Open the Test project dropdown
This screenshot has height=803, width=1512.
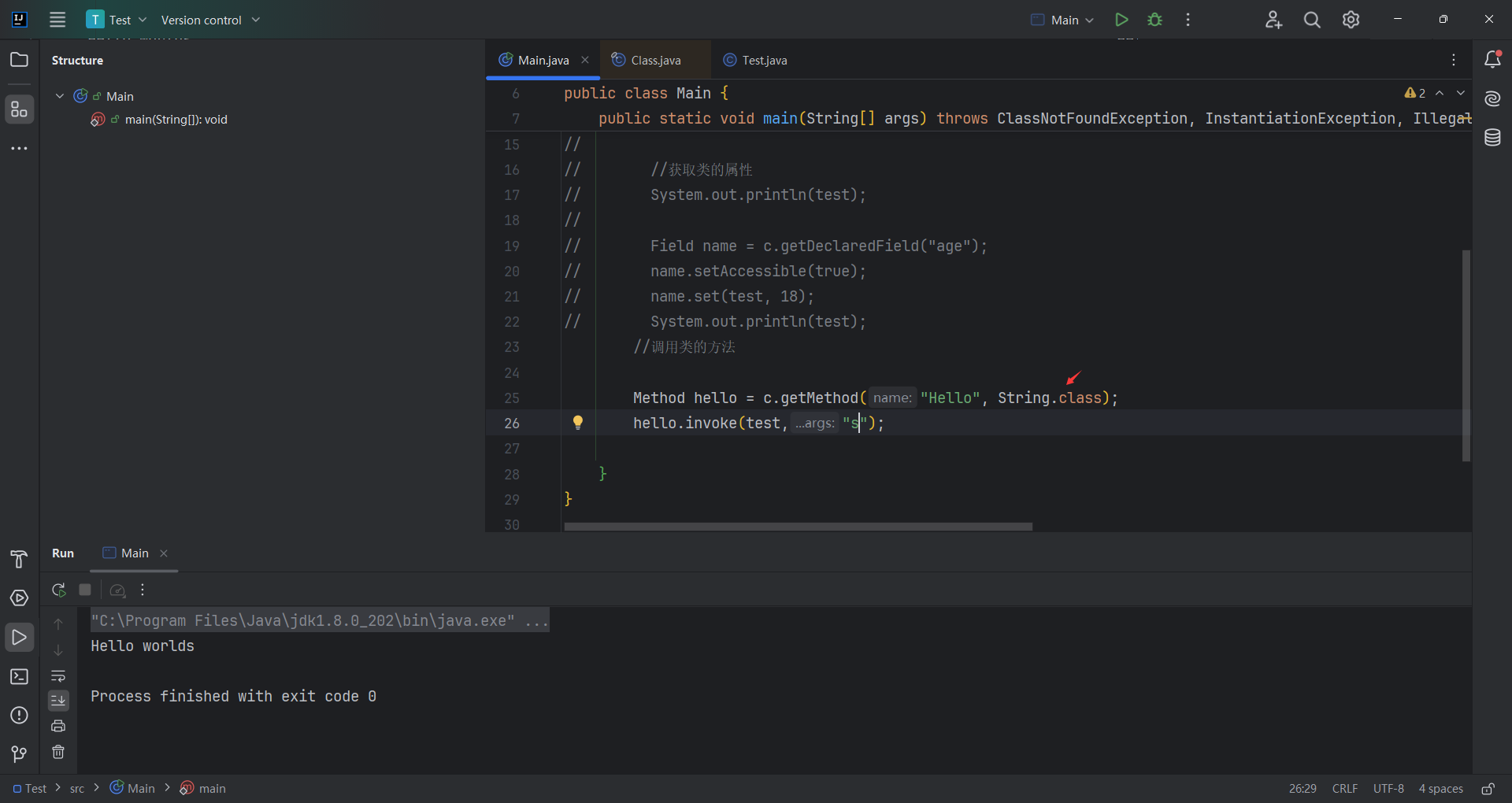tap(117, 20)
